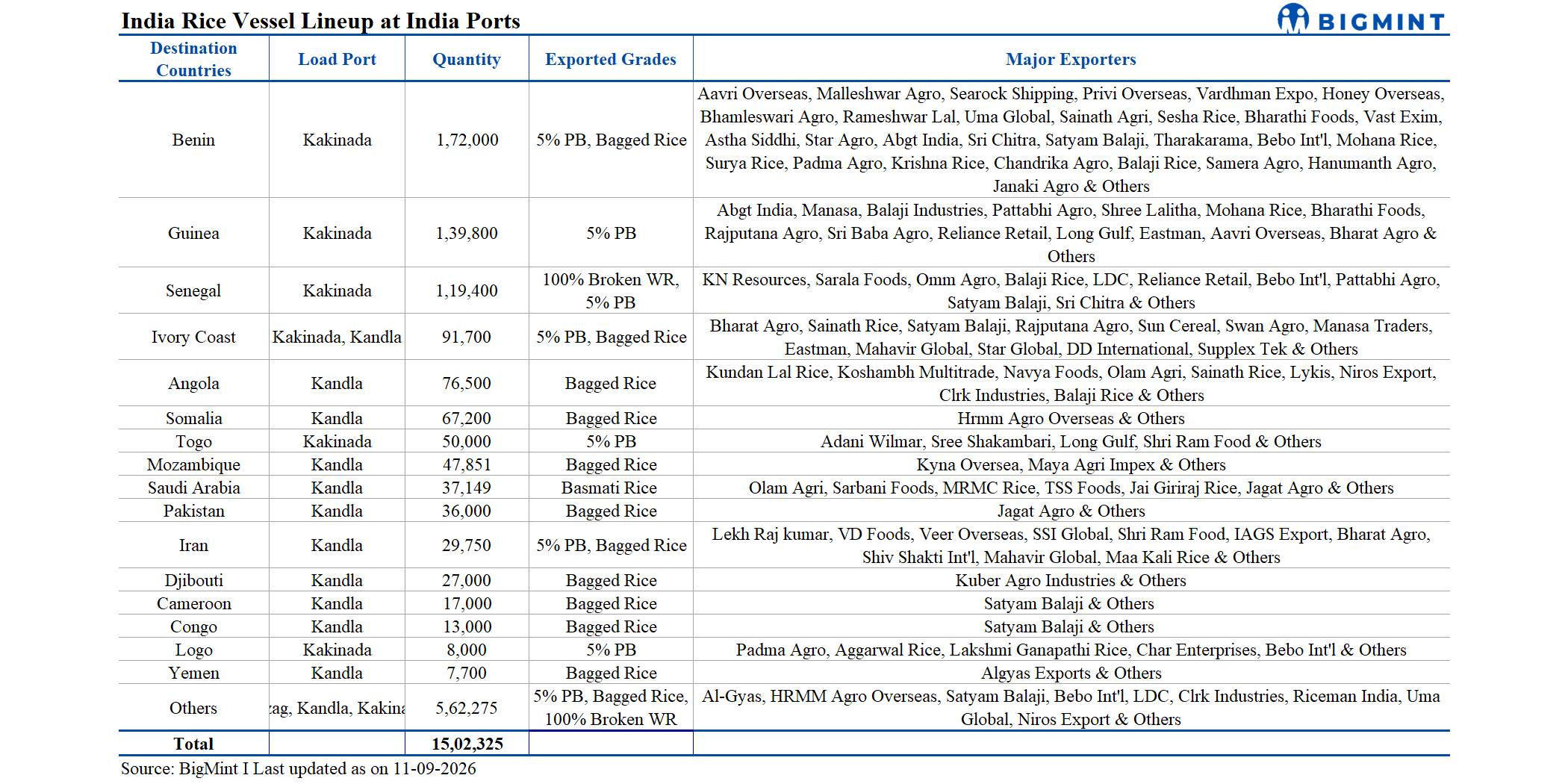The image size is (1568, 784).
Task: Select the Somalia exporter Hrmm Agro Overseas
Action: (x=1035, y=418)
